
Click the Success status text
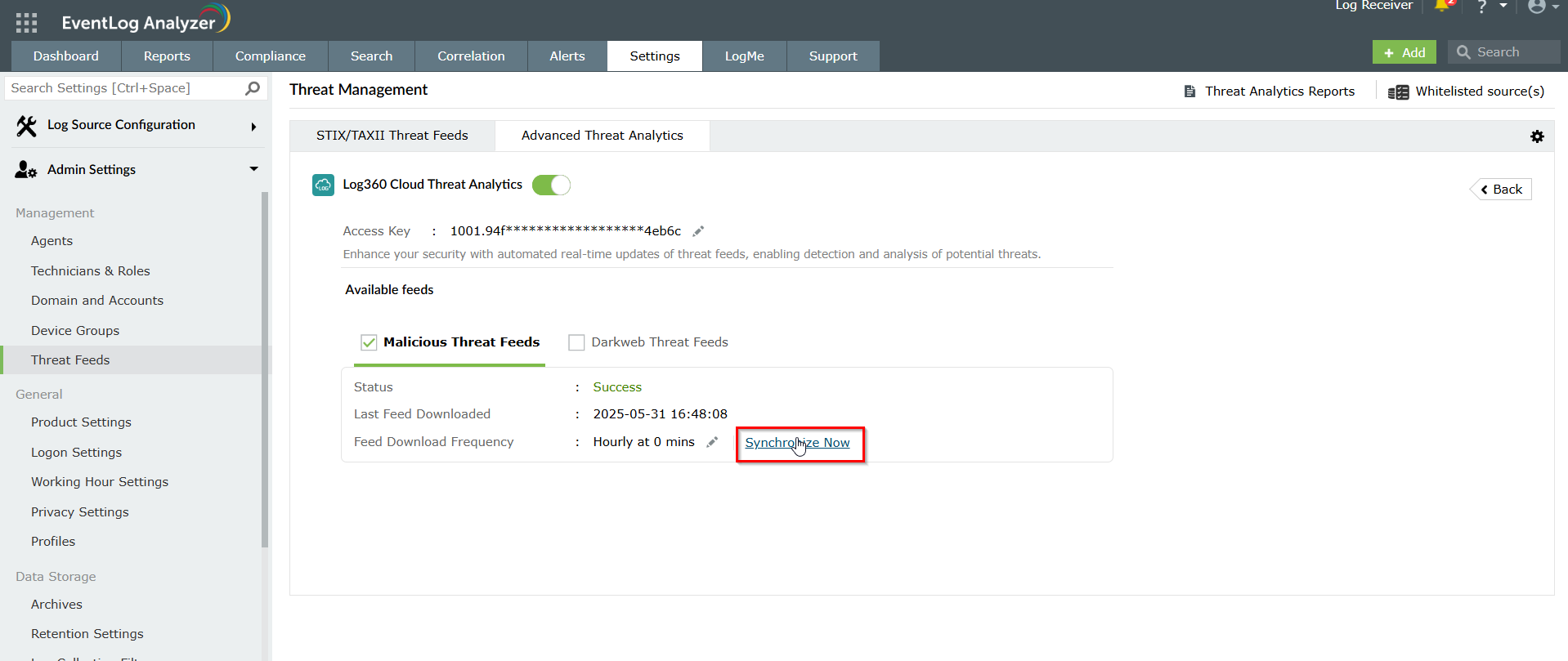[x=617, y=387]
